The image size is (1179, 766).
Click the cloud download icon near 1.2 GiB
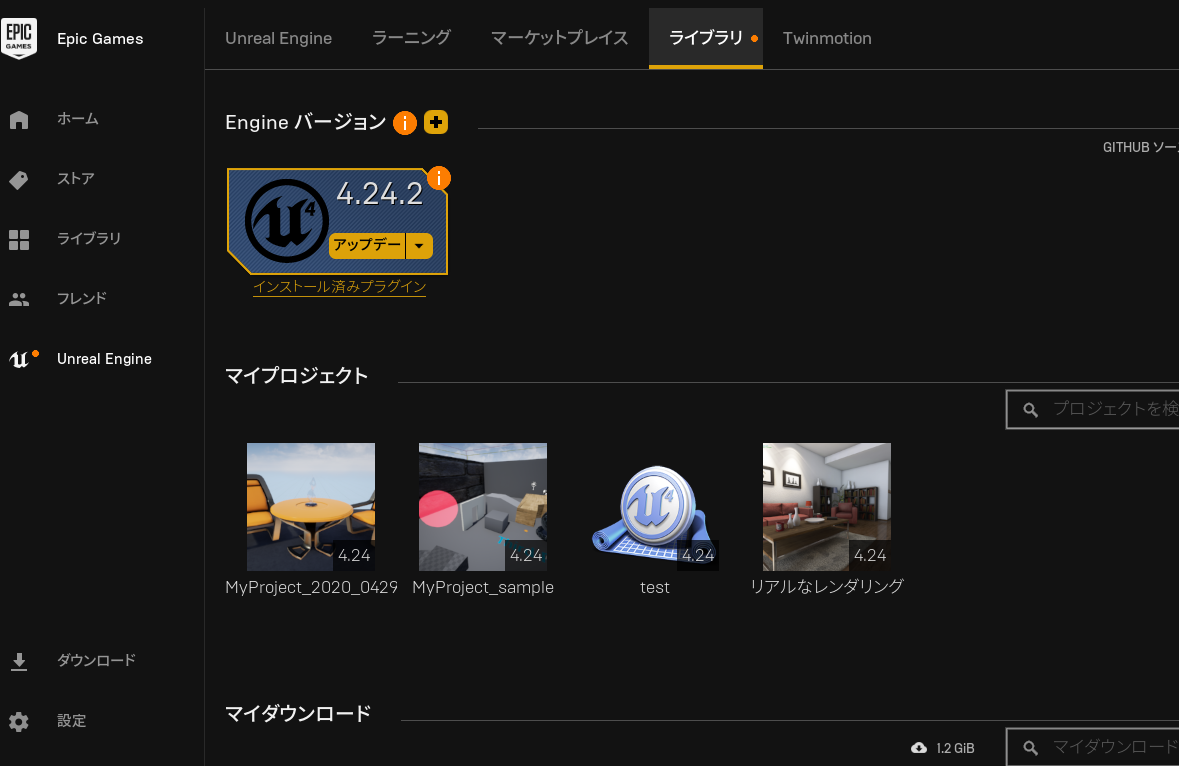pyautogui.click(x=919, y=748)
